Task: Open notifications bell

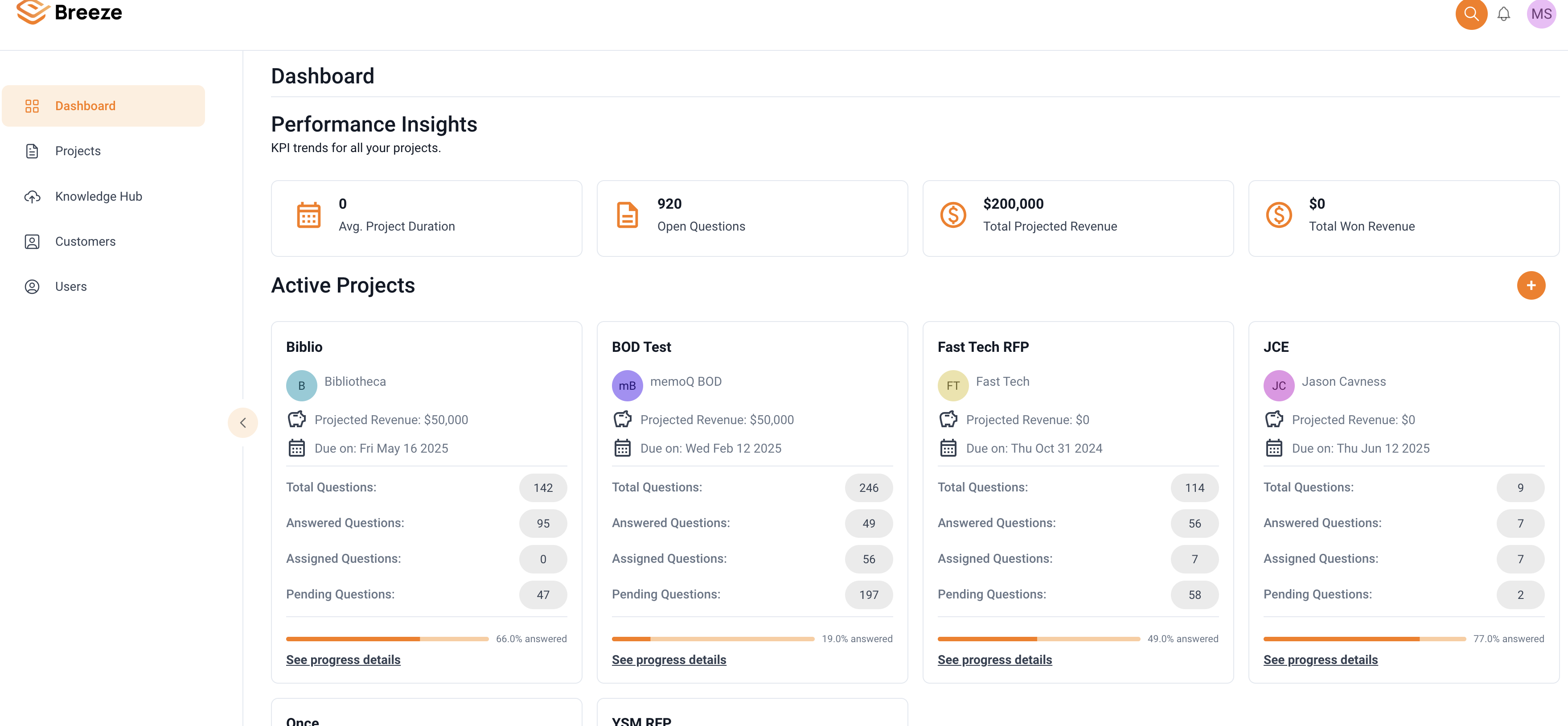Action: 1504,14
